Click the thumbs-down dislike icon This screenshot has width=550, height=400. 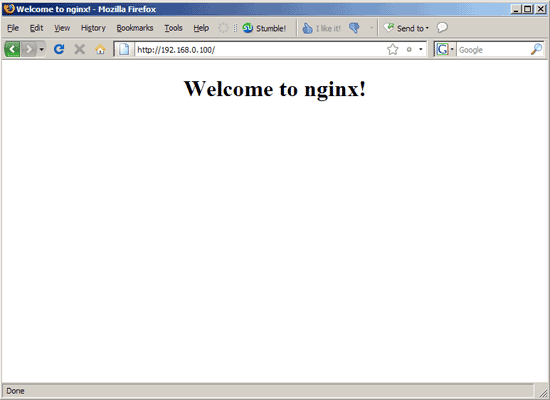[x=354, y=28]
